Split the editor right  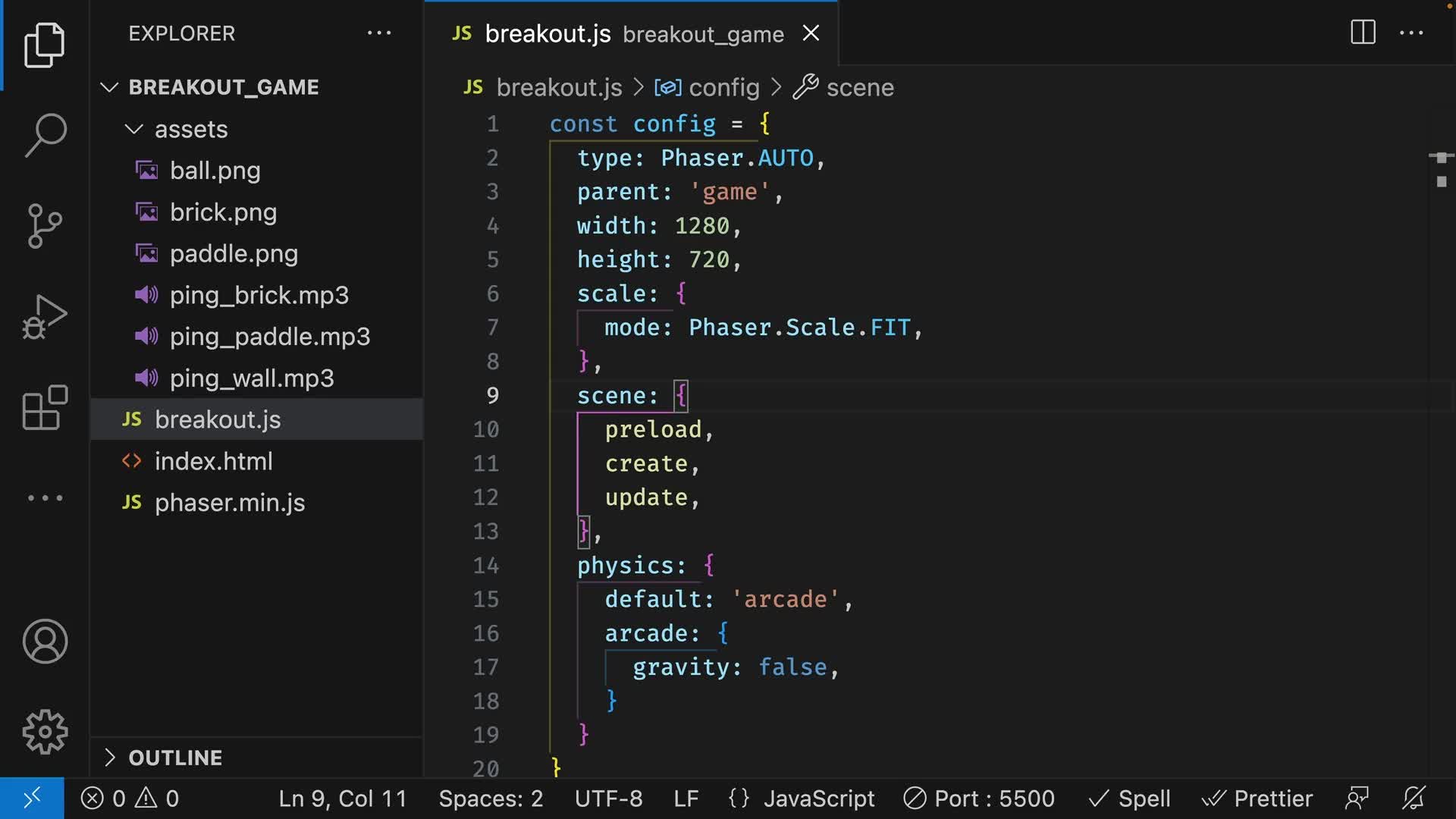(1363, 33)
